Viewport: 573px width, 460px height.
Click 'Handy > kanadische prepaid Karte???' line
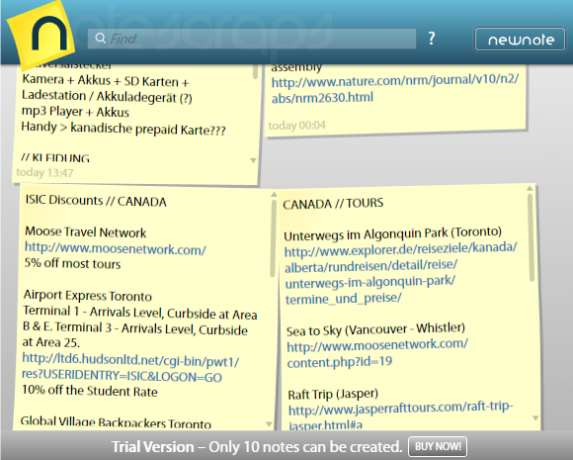pyautogui.click(x=124, y=128)
